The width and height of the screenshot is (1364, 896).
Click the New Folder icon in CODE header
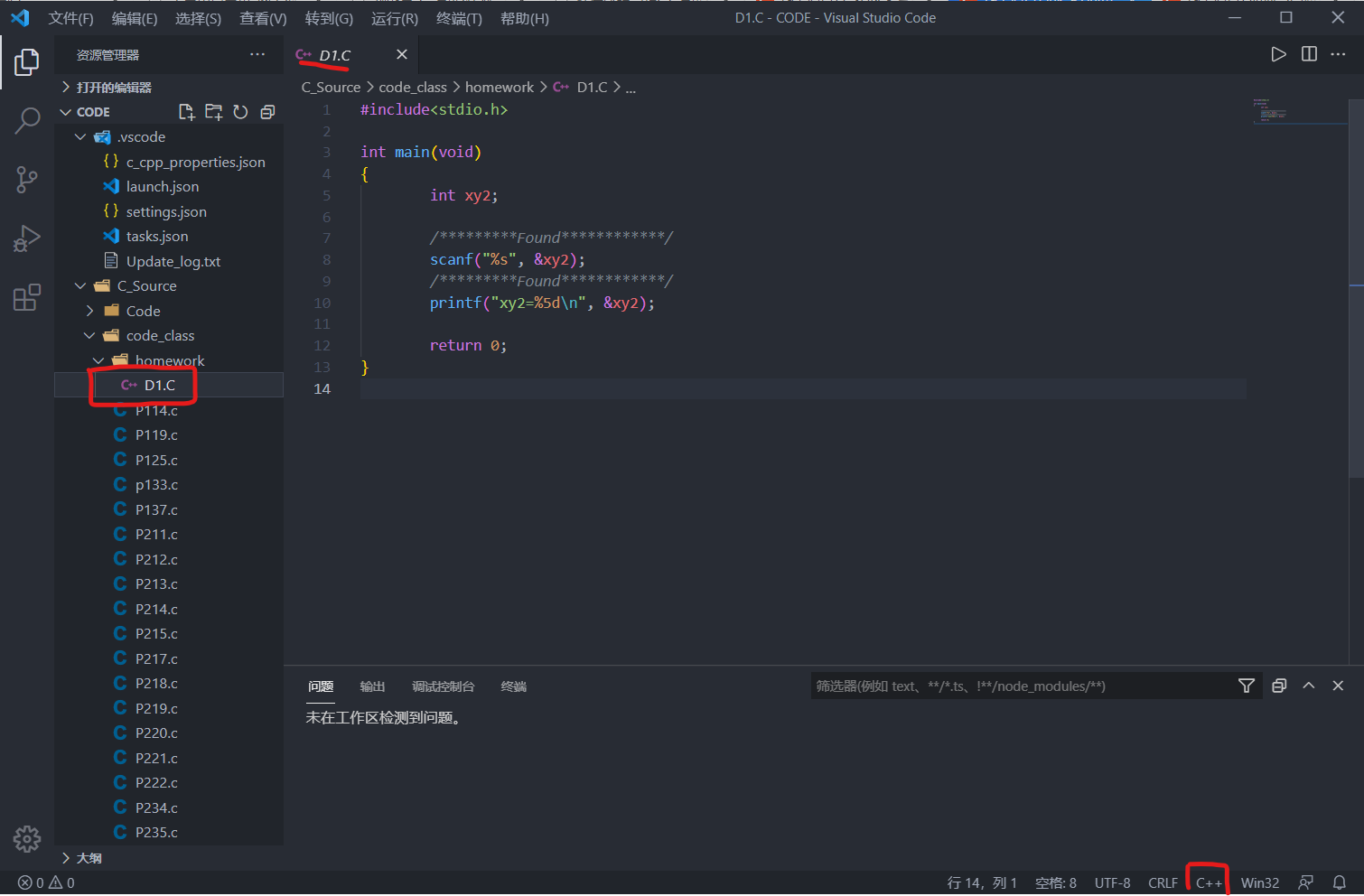(x=213, y=112)
